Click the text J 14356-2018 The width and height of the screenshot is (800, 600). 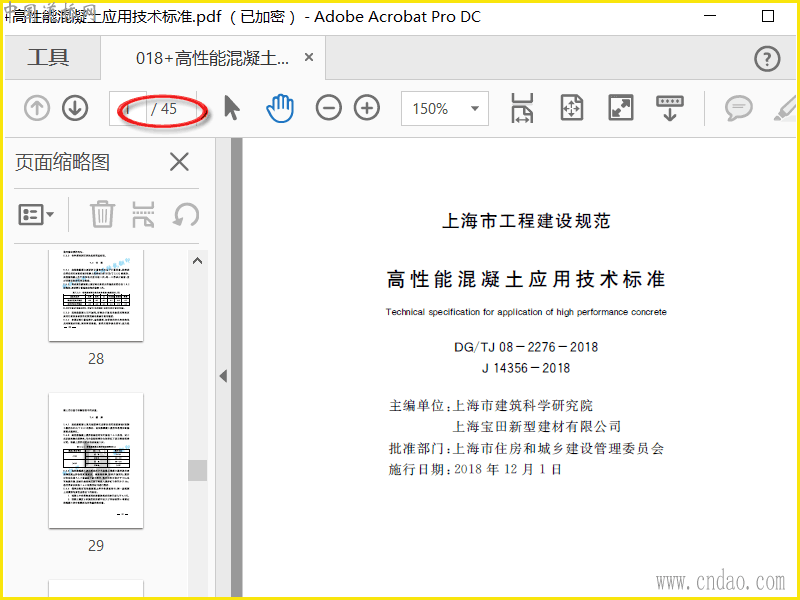click(x=526, y=368)
